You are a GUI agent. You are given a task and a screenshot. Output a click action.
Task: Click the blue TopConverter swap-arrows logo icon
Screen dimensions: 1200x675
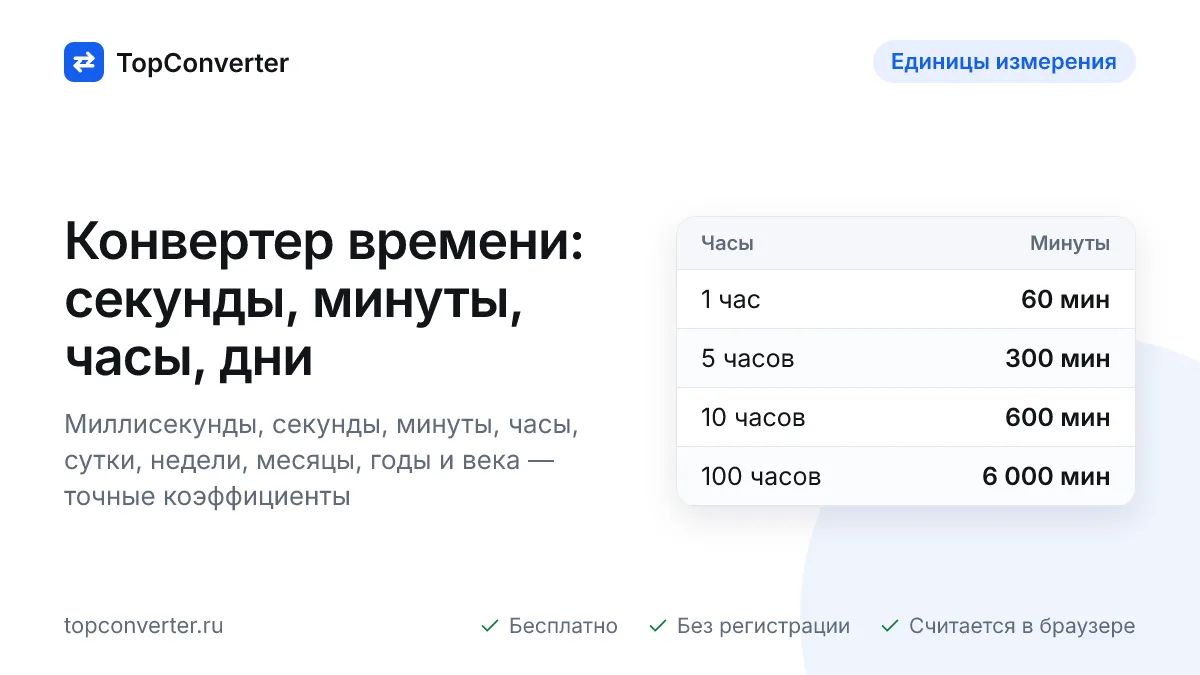coord(84,62)
